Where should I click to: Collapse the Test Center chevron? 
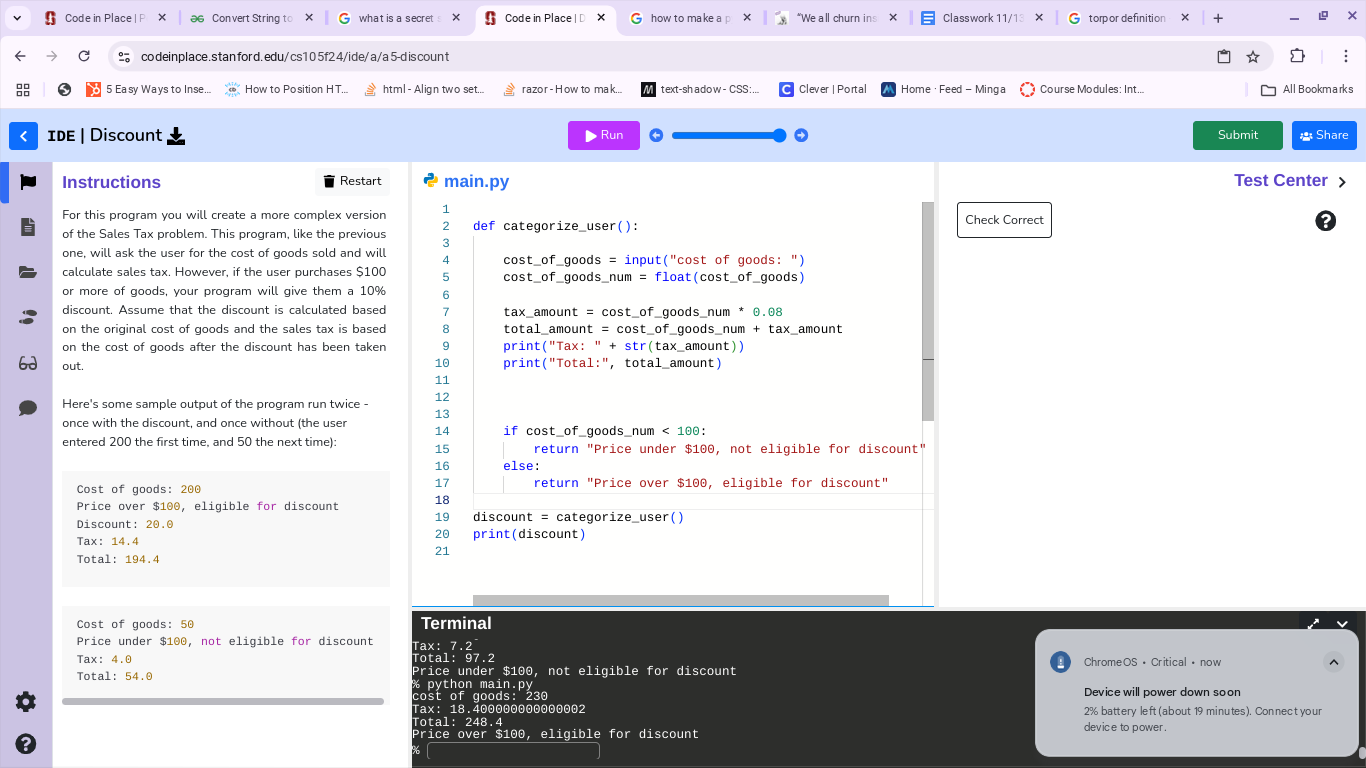click(1342, 182)
